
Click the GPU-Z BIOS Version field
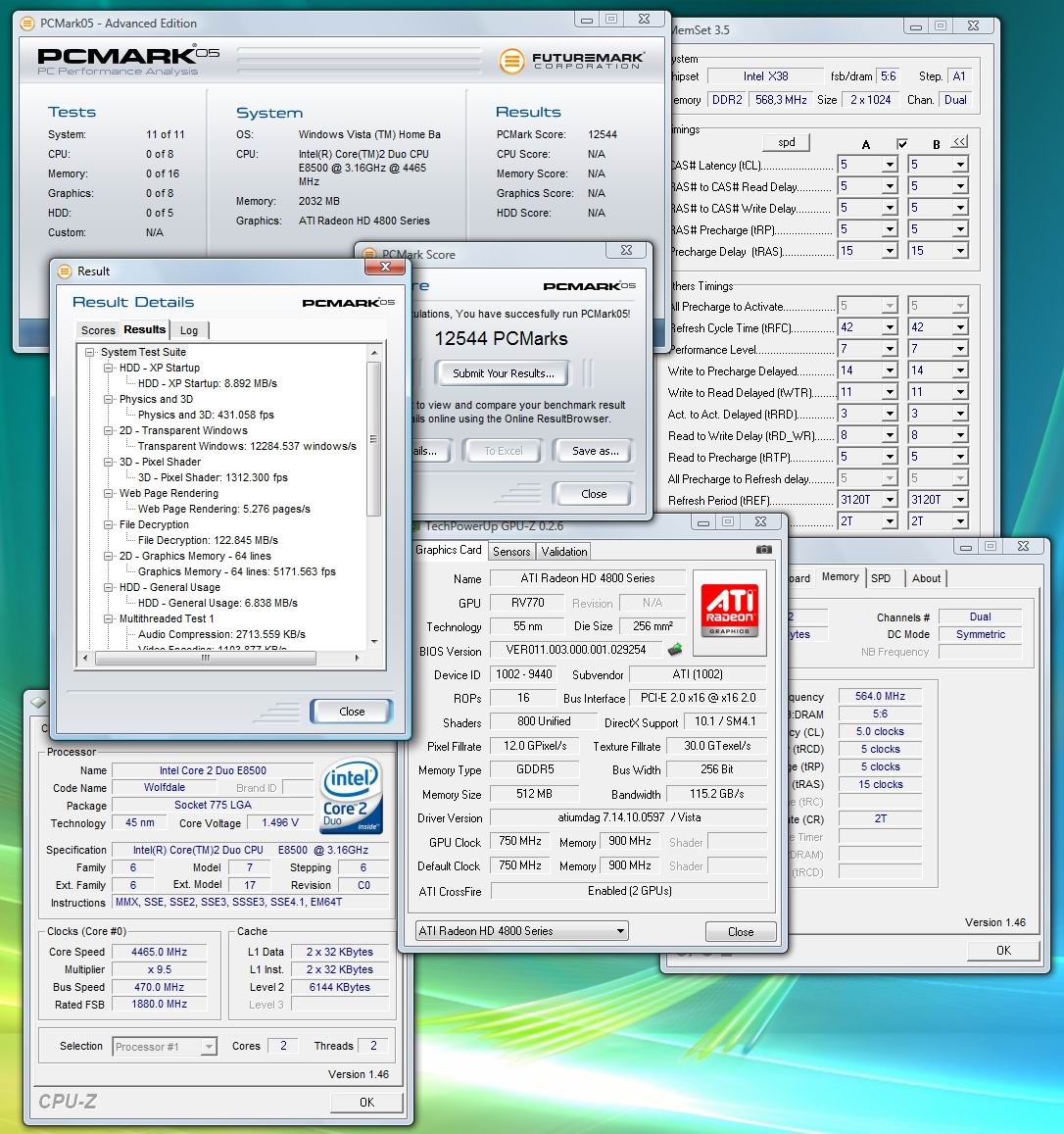pyautogui.click(x=576, y=650)
